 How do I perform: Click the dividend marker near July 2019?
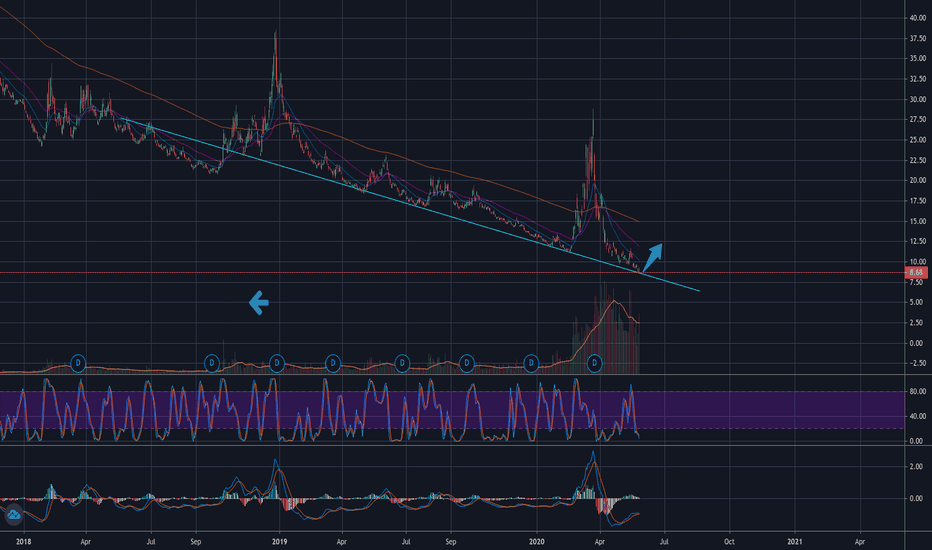tap(402, 363)
